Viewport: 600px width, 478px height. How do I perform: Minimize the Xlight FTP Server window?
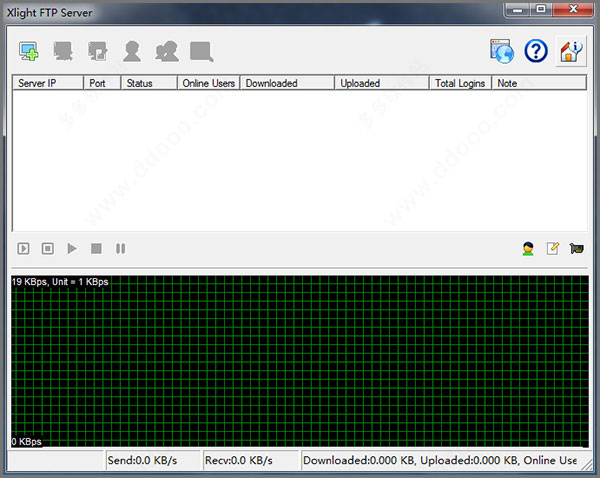[517, 9]
